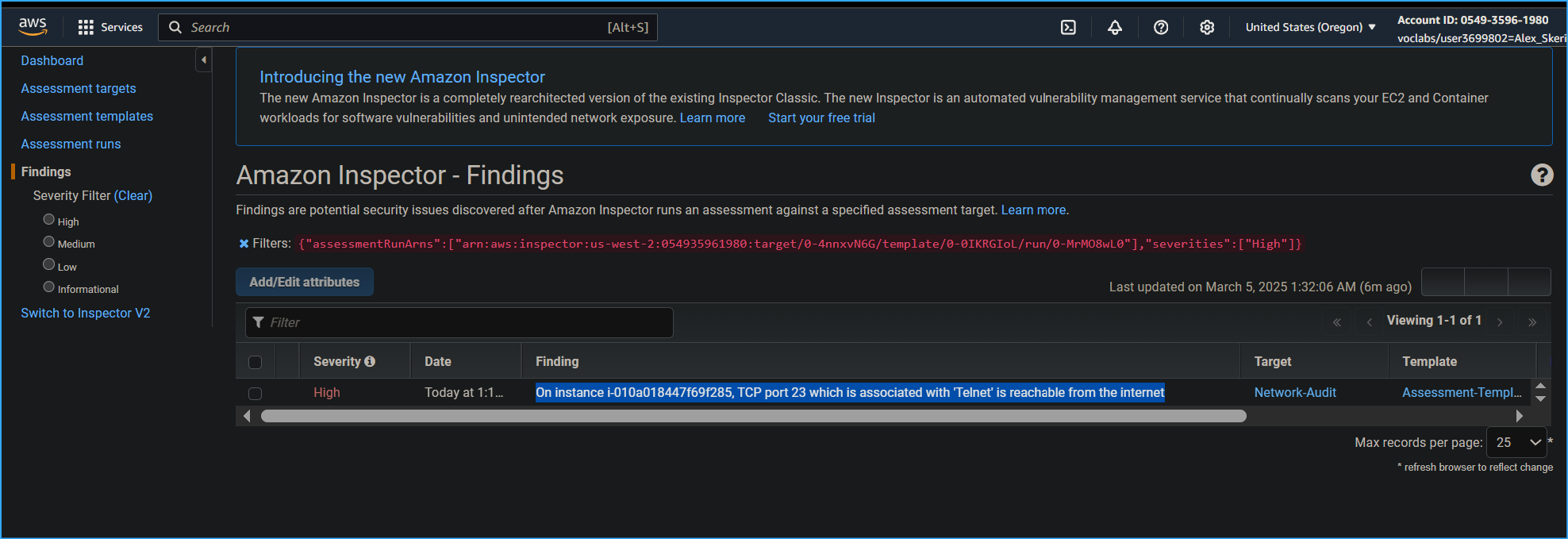This screenshot has width=1568, height=539.
Task: Open settings gear in AWS header
Action: [1207, 28]
